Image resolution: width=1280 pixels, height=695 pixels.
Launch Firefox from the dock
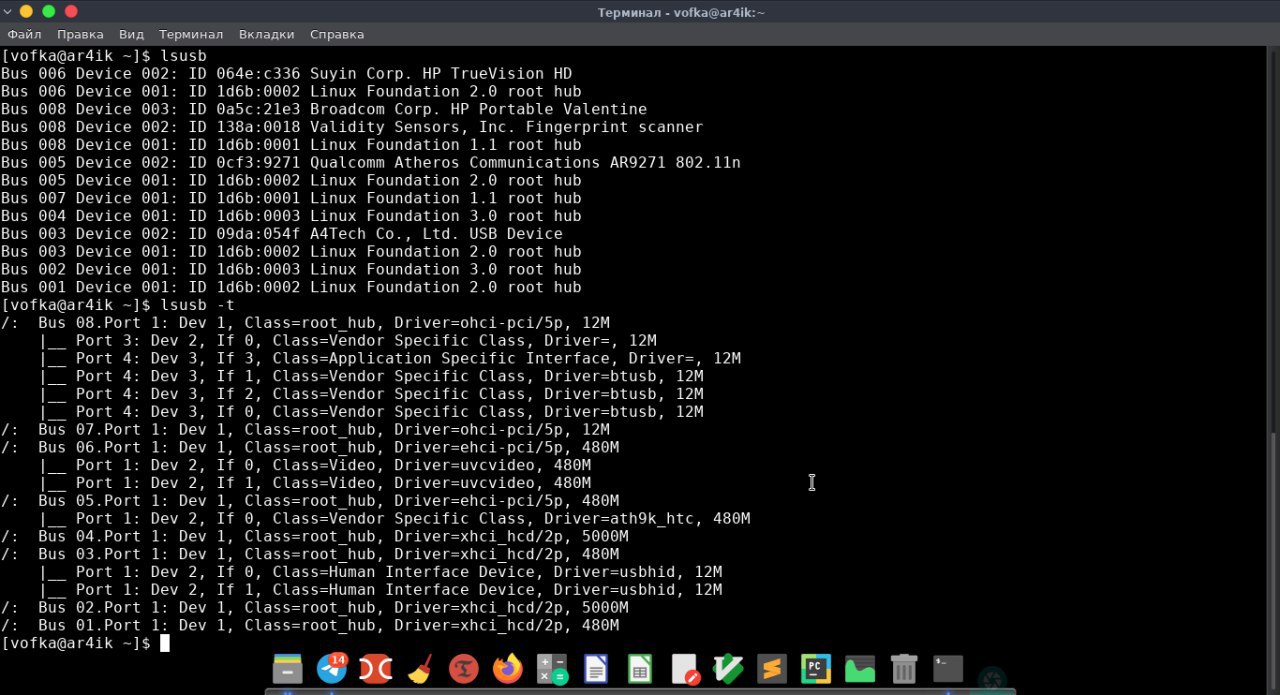point(508,669)
